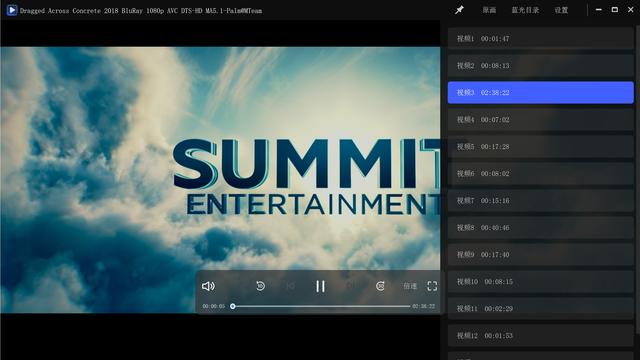Play 视频4 00:07:02 from the list
The image size is (640, 360).
540,120
